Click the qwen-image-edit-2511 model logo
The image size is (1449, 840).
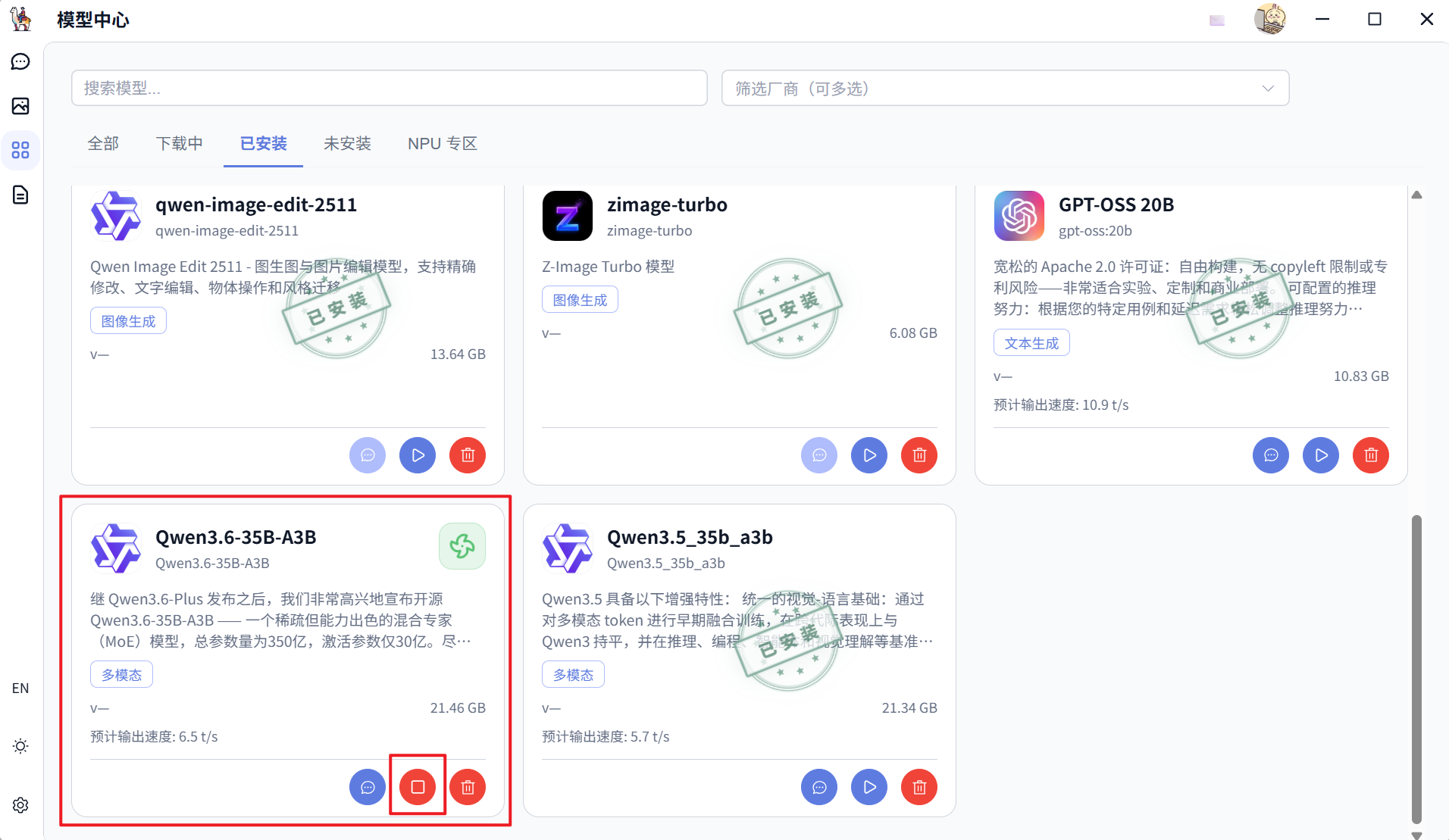[x=115, y=216]
